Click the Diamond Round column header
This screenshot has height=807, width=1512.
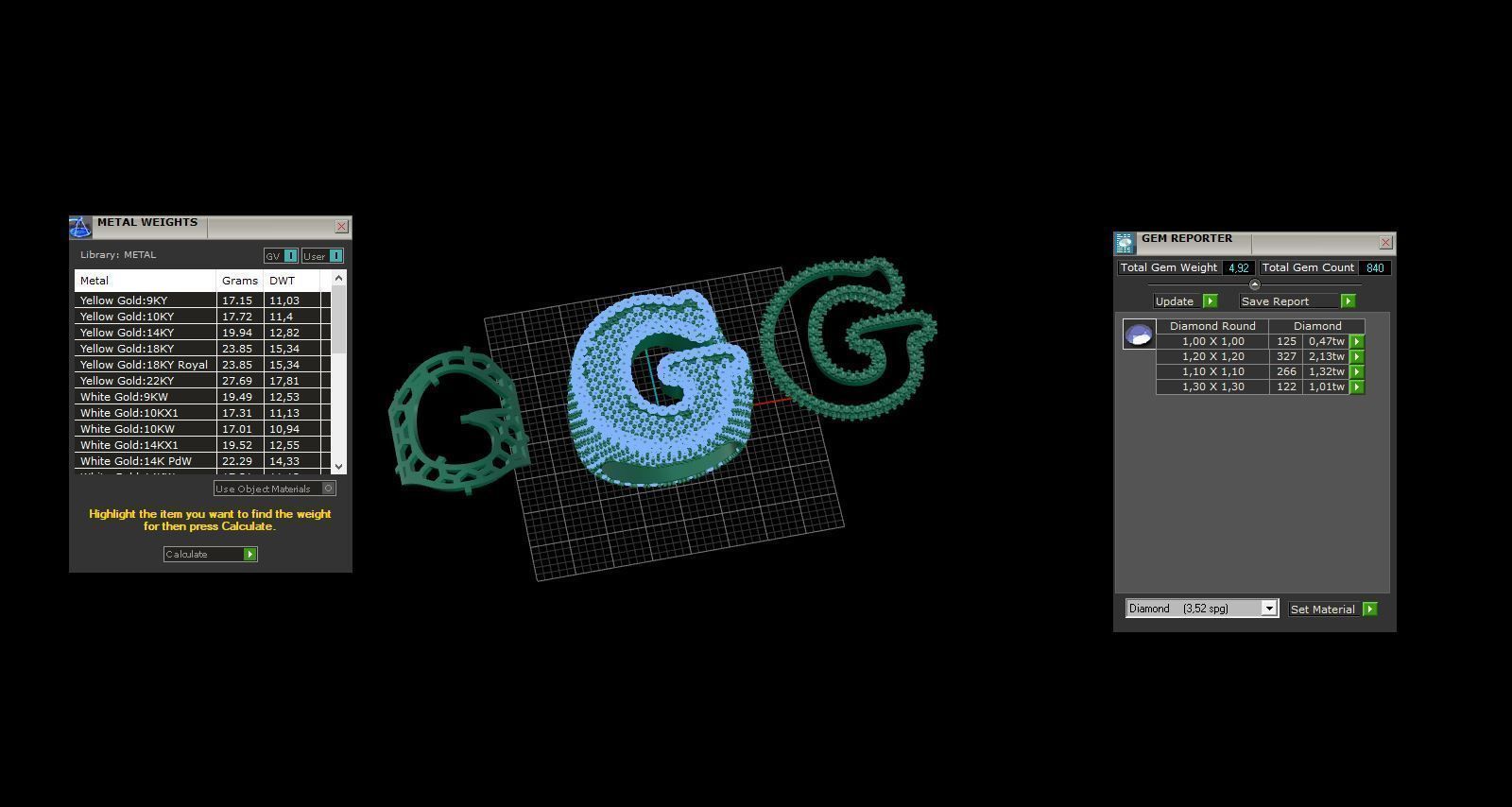(1212, 326)
